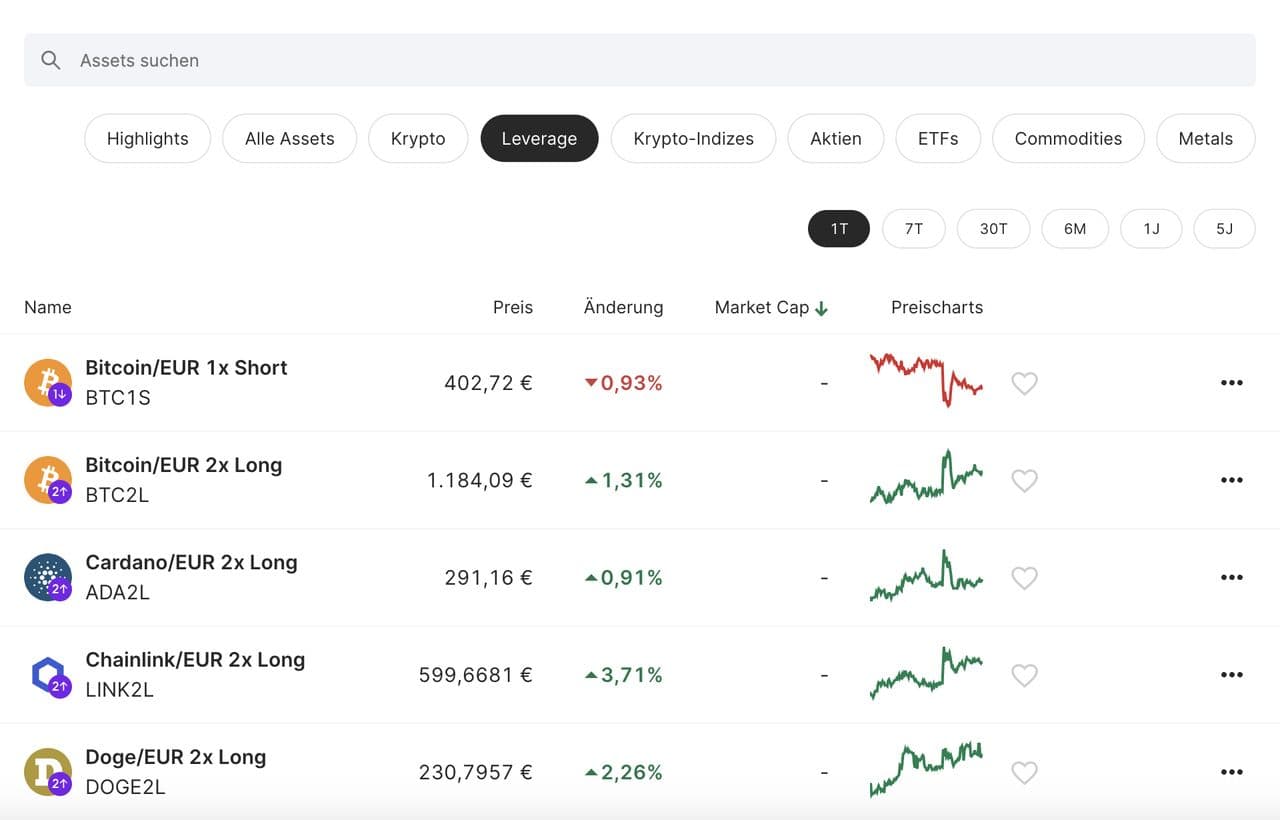Screen dimensions: 1280x820
Task: Select the 7T time range button
Action: tap(913, 229)
